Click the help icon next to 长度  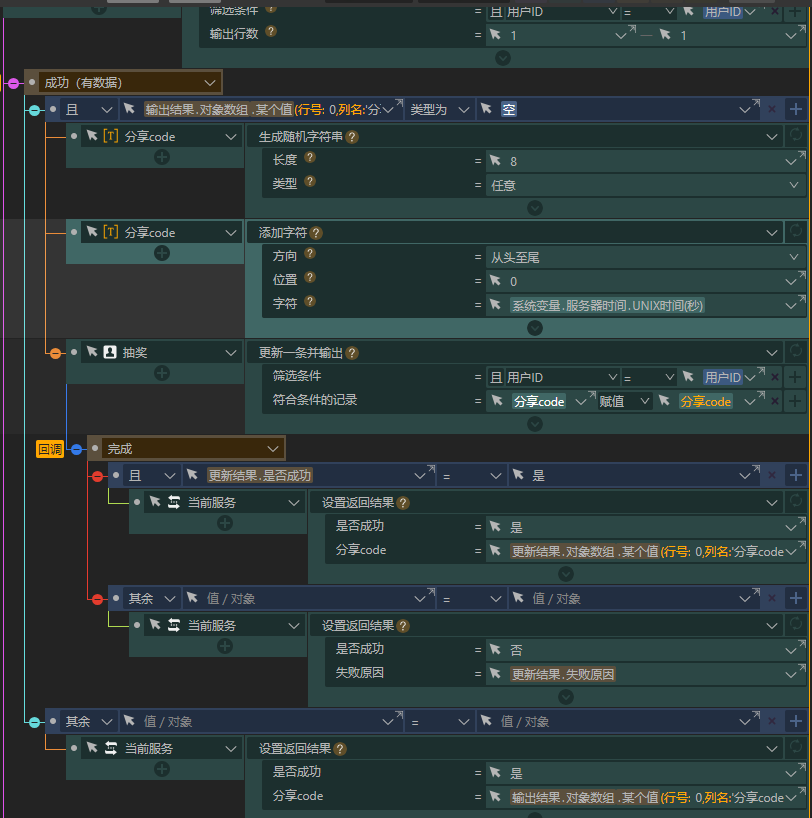(x=310, y=158)
